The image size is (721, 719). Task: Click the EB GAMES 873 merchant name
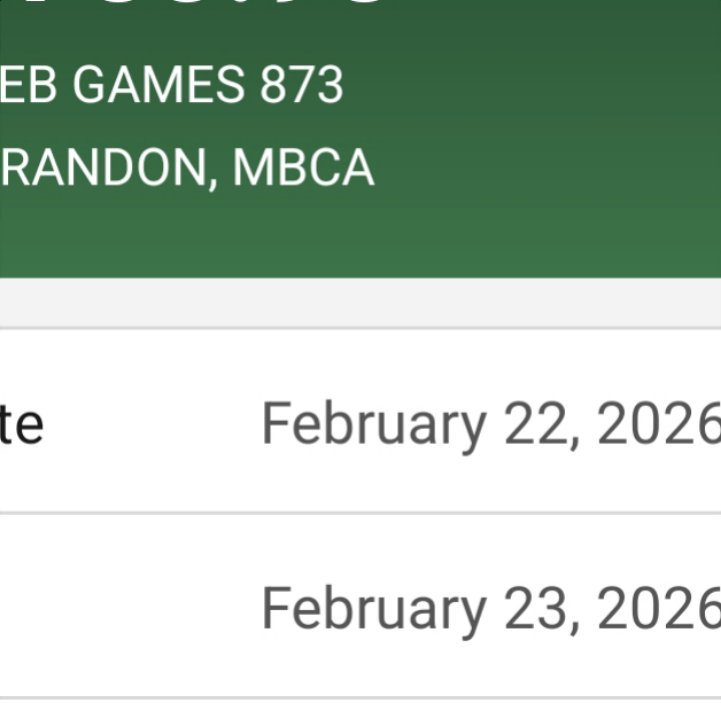point(170,86)
